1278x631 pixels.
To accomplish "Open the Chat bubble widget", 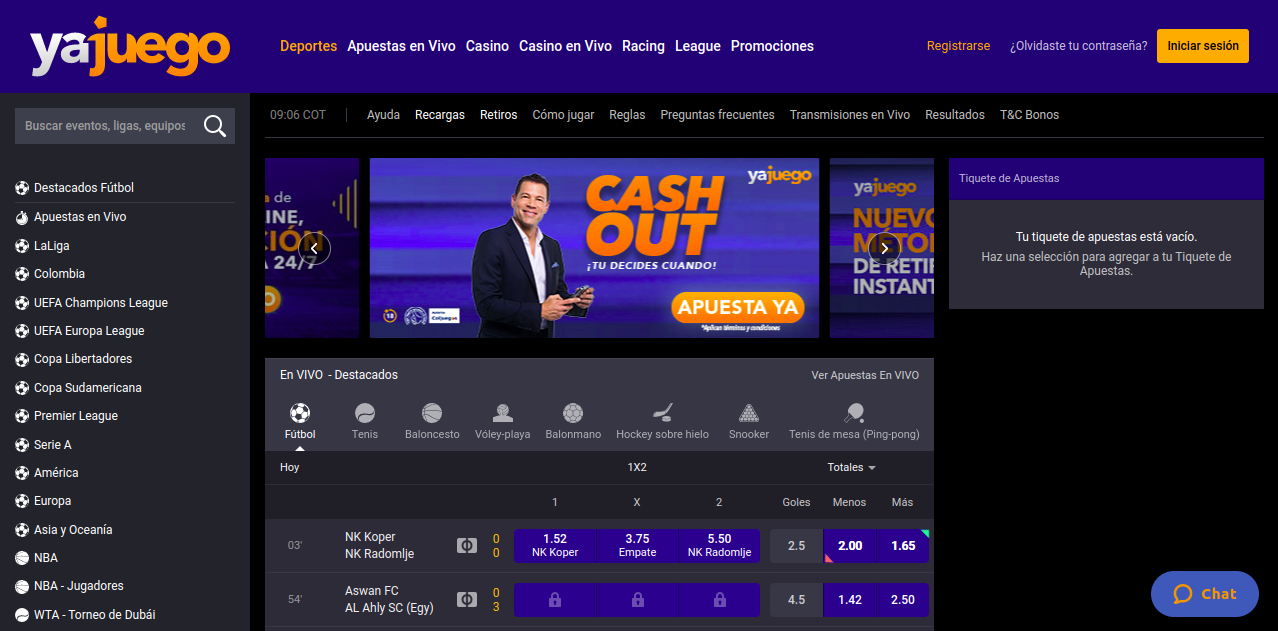I will click(1204, 594).
